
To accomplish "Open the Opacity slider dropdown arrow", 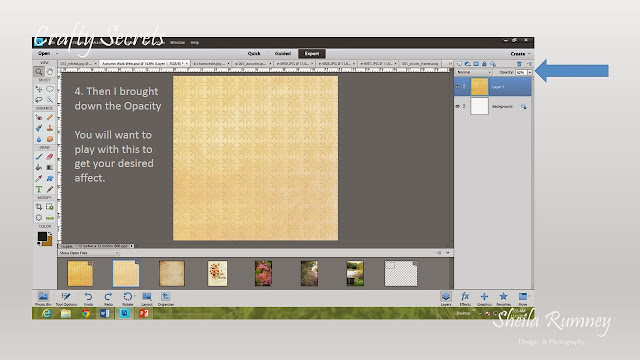I will pyautogui.click(x=530, y=72).
